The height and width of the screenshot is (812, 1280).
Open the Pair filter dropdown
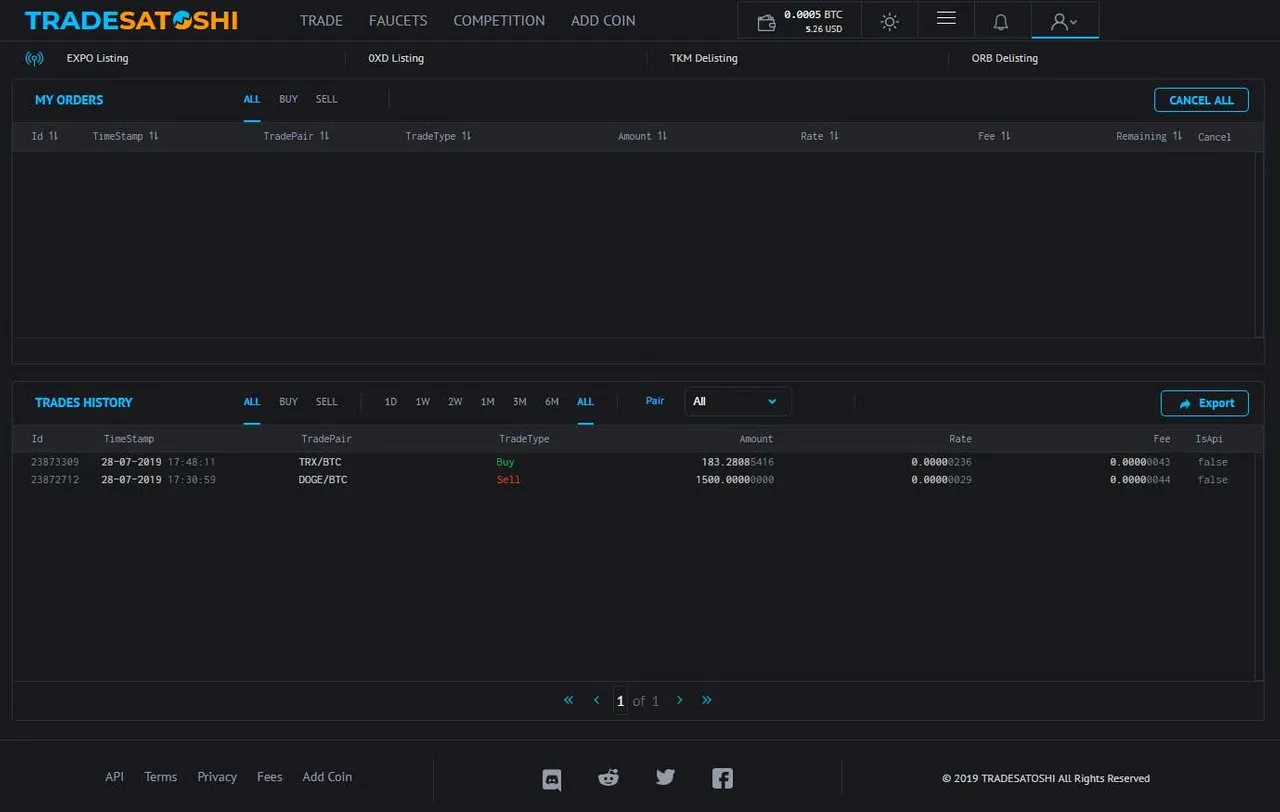coord(738,401)
